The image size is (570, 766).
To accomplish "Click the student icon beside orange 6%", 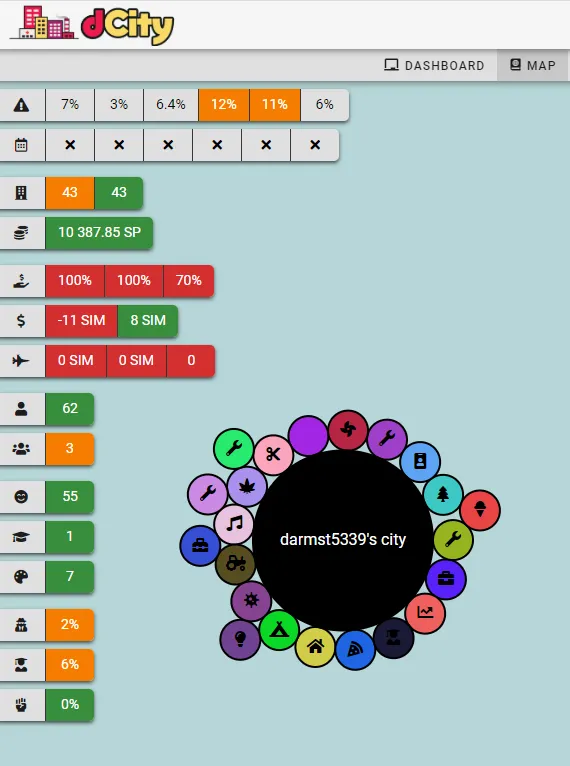I will 21,665.
